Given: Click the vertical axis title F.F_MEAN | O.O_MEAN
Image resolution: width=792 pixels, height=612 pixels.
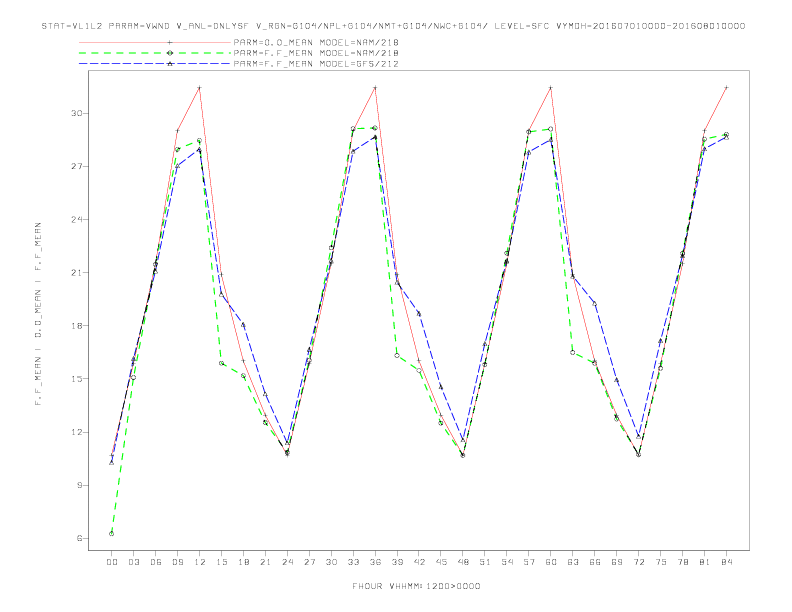Looking at the screenshot, I should pyautogui.click(x=38, y=314).
